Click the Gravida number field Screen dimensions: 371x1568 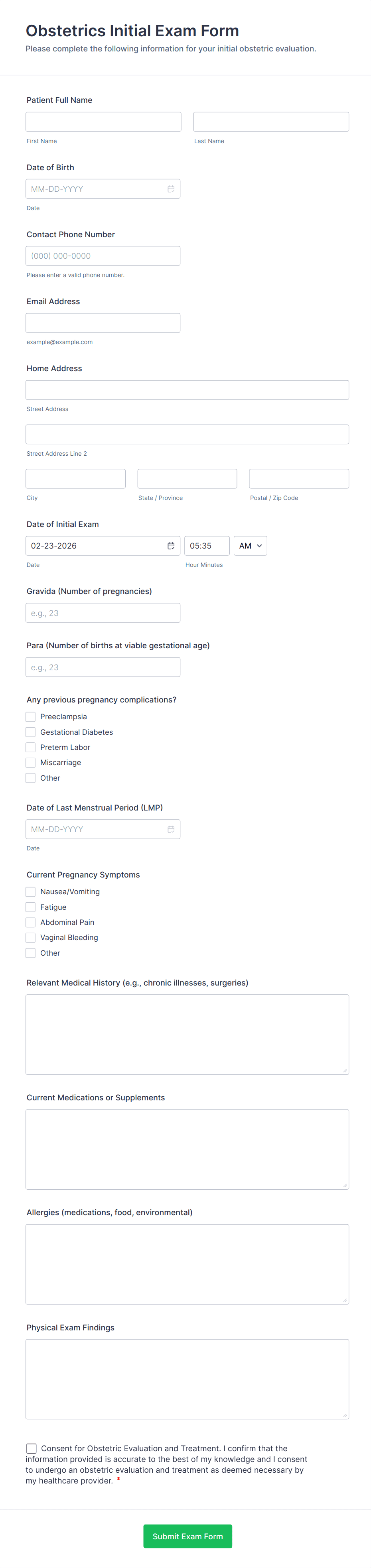[x=103, y=613]
